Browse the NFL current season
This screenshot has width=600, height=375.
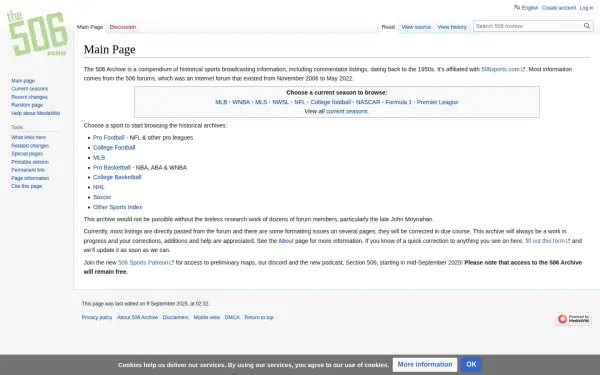[x=300, y=102]
